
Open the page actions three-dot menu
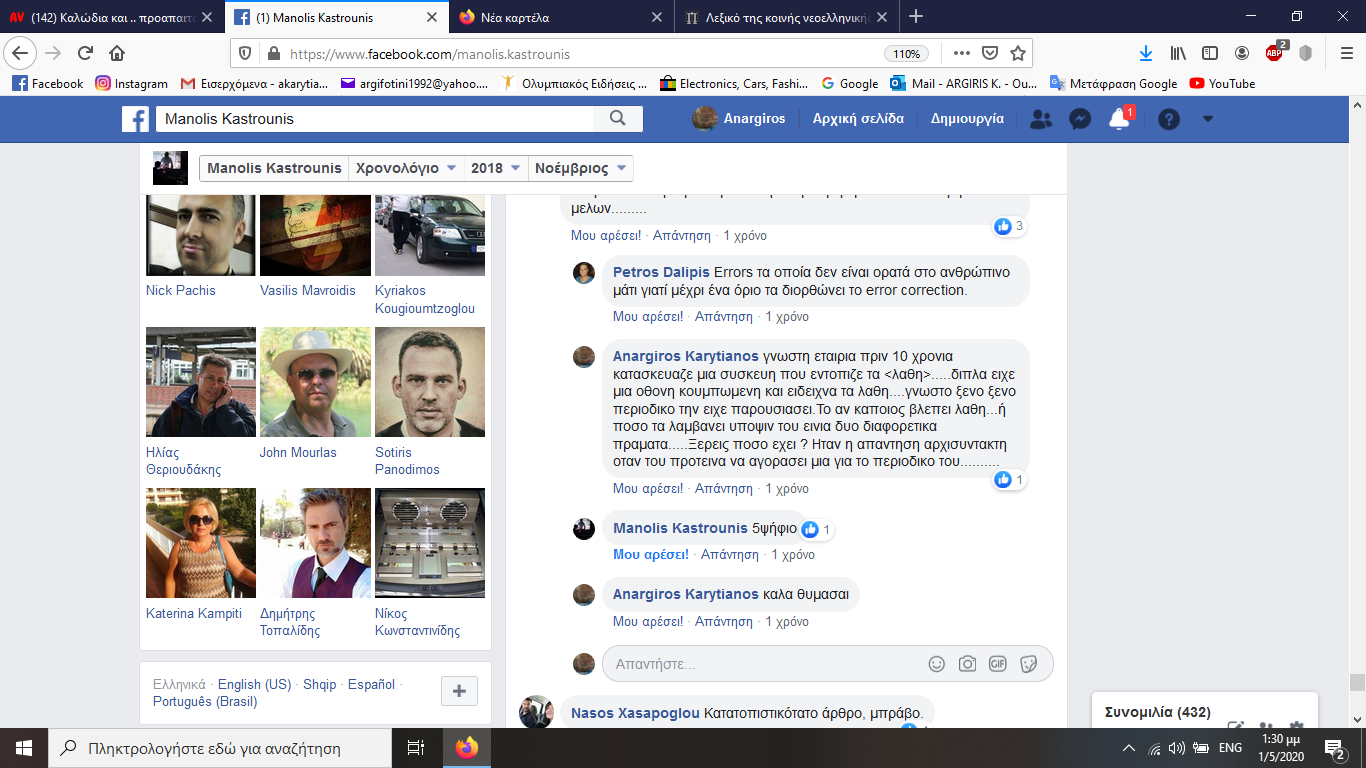point(961,53)
